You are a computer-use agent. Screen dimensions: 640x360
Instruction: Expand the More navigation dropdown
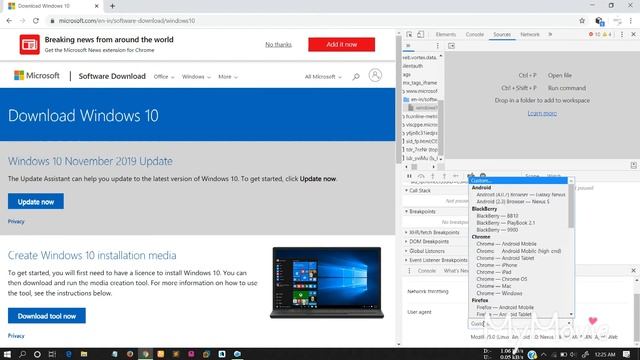(x=228, y=77)
